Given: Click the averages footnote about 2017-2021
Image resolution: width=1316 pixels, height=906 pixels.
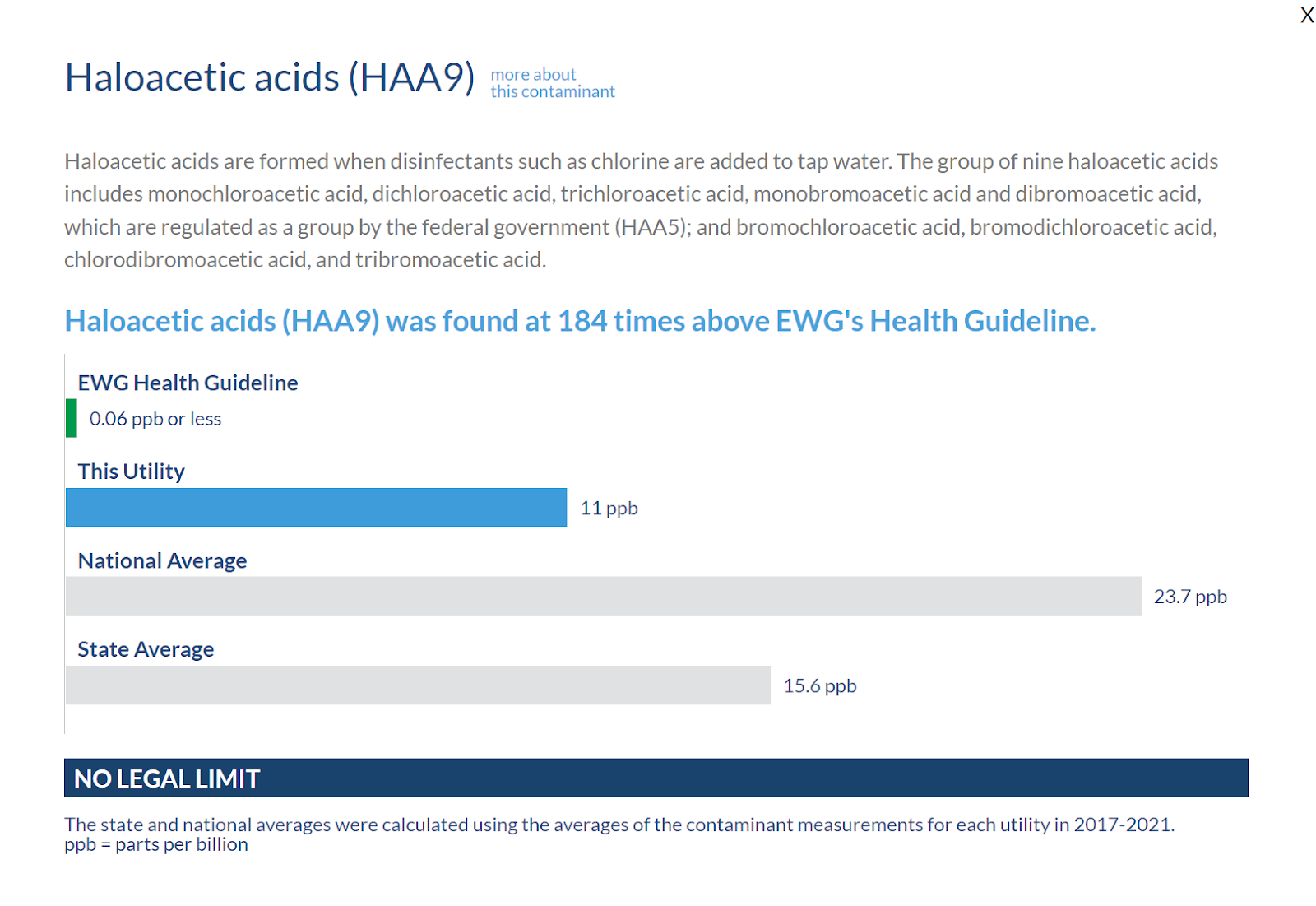Looking at the screenshot, I should tap(619, 825).
